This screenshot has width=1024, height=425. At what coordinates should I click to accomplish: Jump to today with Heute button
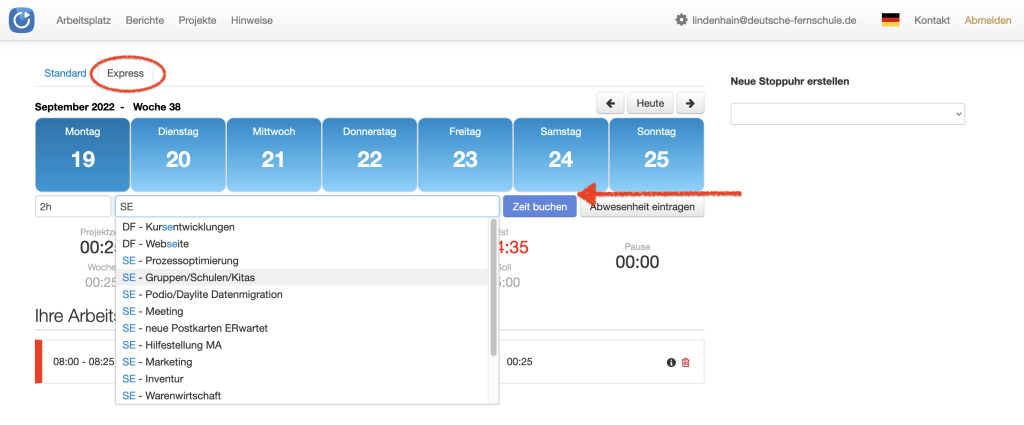[x=650, y=103]
